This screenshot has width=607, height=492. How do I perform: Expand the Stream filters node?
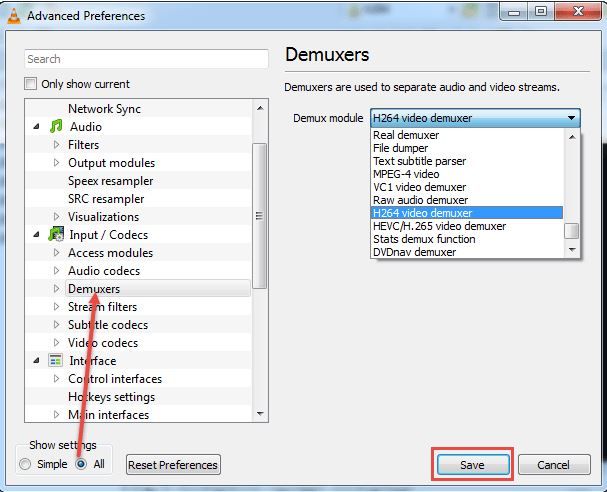point(57,307)
